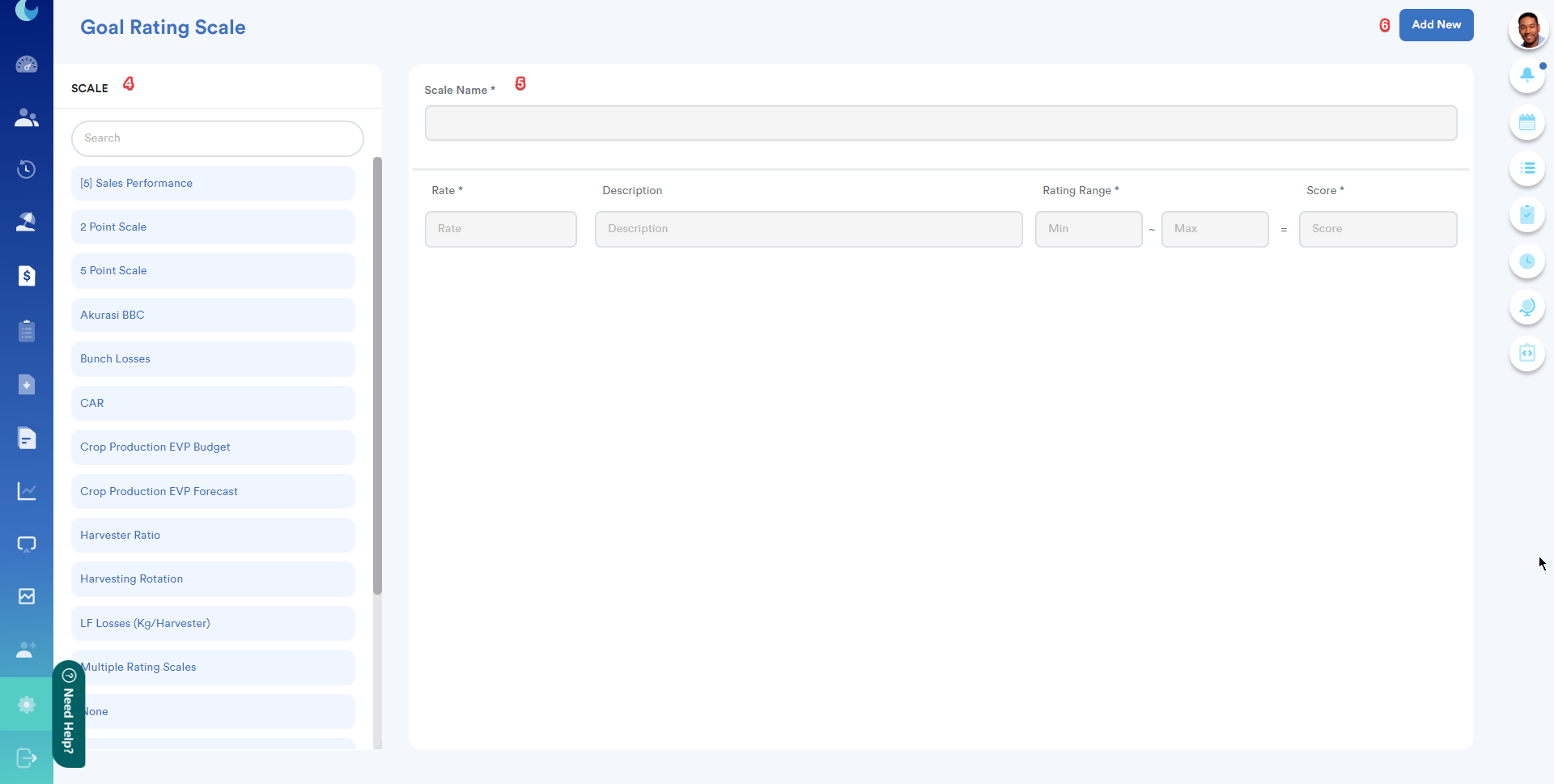1554x784 pixels.
Task: Select the CAR scale
Action: coord(213,404)
